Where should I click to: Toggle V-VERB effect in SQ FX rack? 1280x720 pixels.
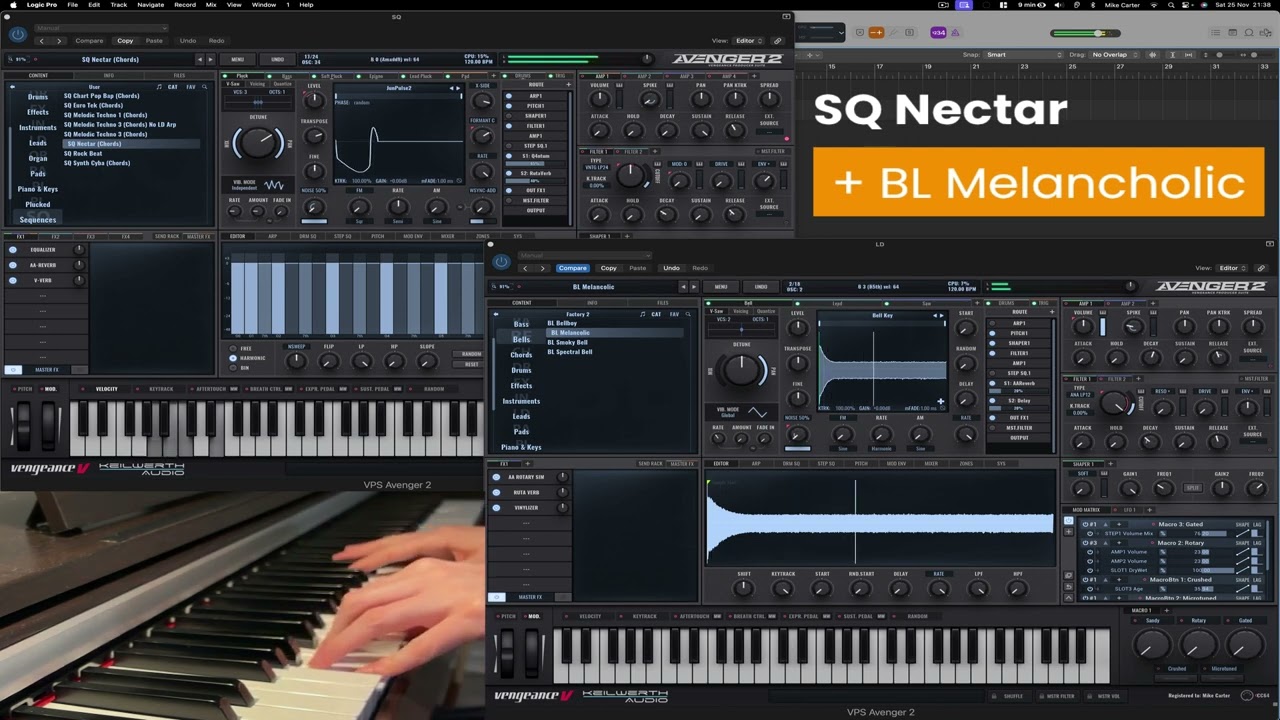(x=13, y=280)
